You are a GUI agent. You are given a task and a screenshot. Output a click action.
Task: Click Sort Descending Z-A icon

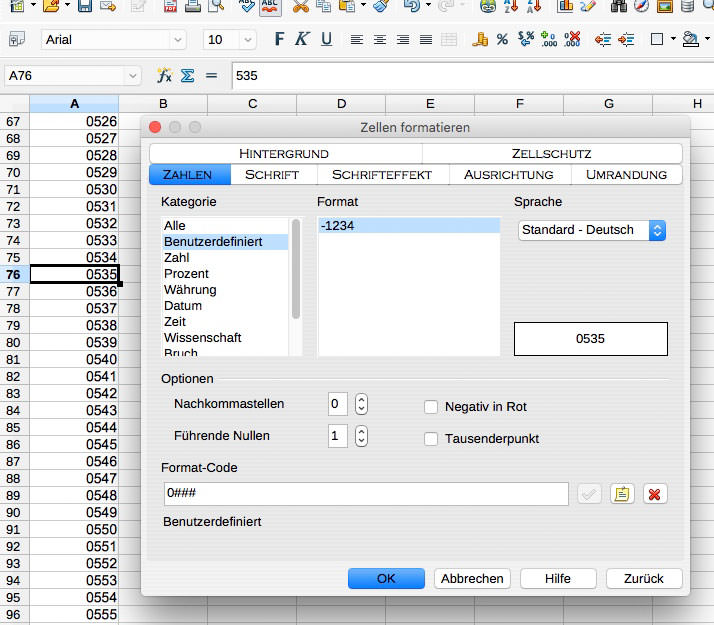[x=534, y=5]
